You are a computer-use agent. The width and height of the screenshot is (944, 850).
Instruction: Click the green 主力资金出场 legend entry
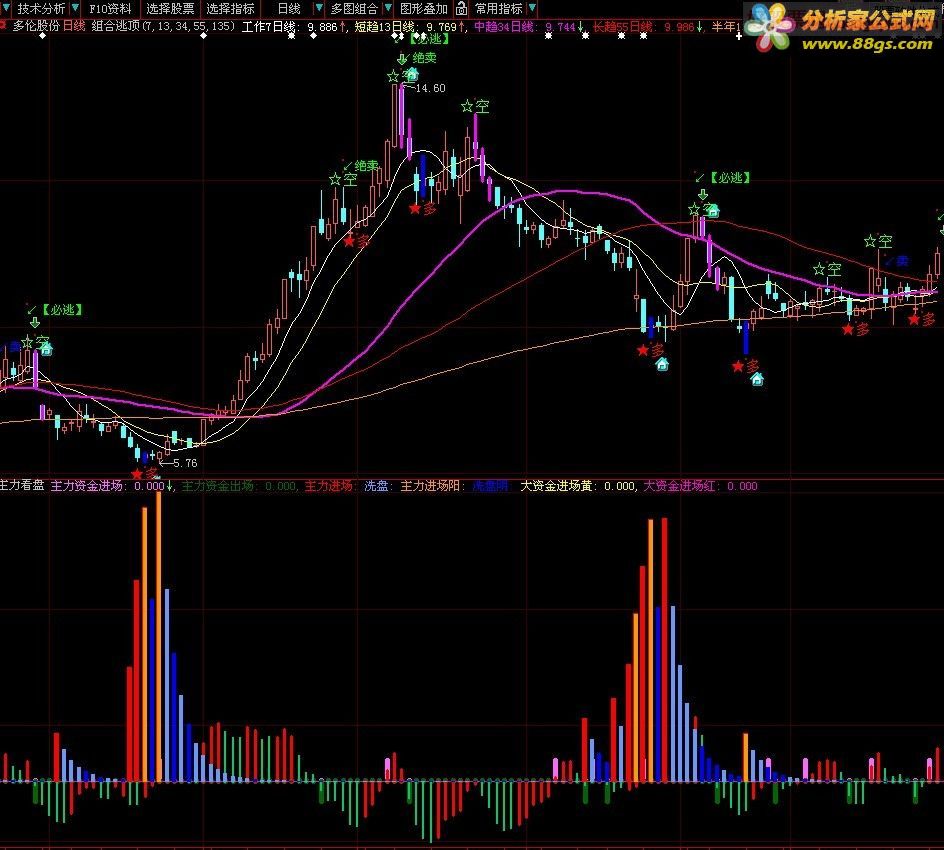[x=238, y=486]
